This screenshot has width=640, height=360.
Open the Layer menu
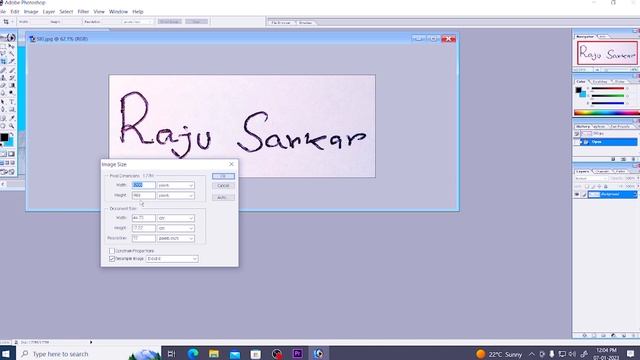(x=49, y=11)
